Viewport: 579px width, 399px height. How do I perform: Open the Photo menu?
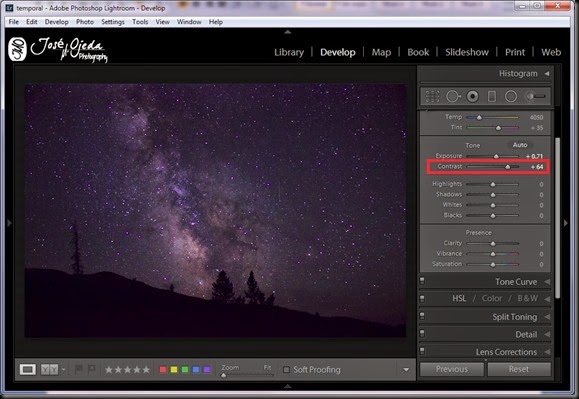click(x=85, y=22)
